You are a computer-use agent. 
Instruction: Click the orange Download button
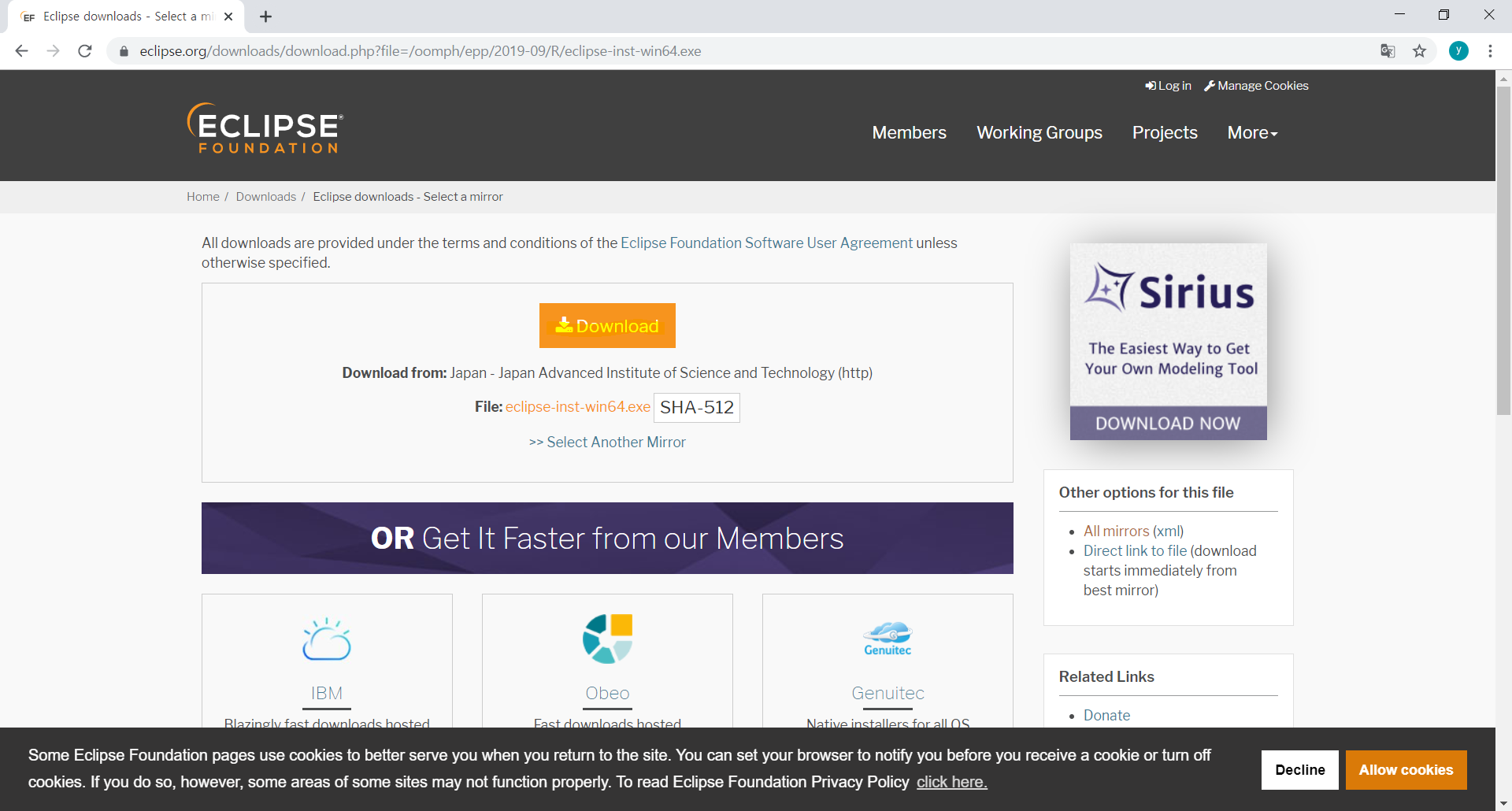pos(607,325)
